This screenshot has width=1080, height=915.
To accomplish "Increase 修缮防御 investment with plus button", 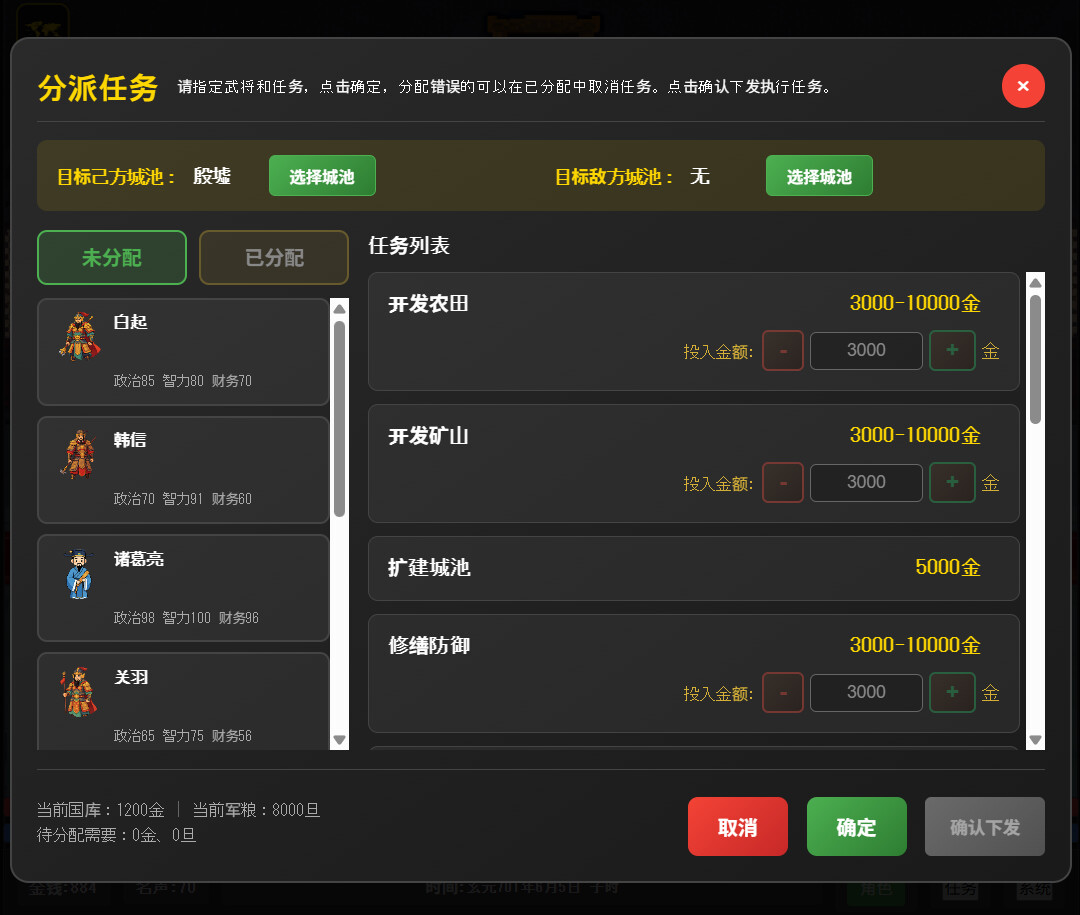I will tap(952, 692).
